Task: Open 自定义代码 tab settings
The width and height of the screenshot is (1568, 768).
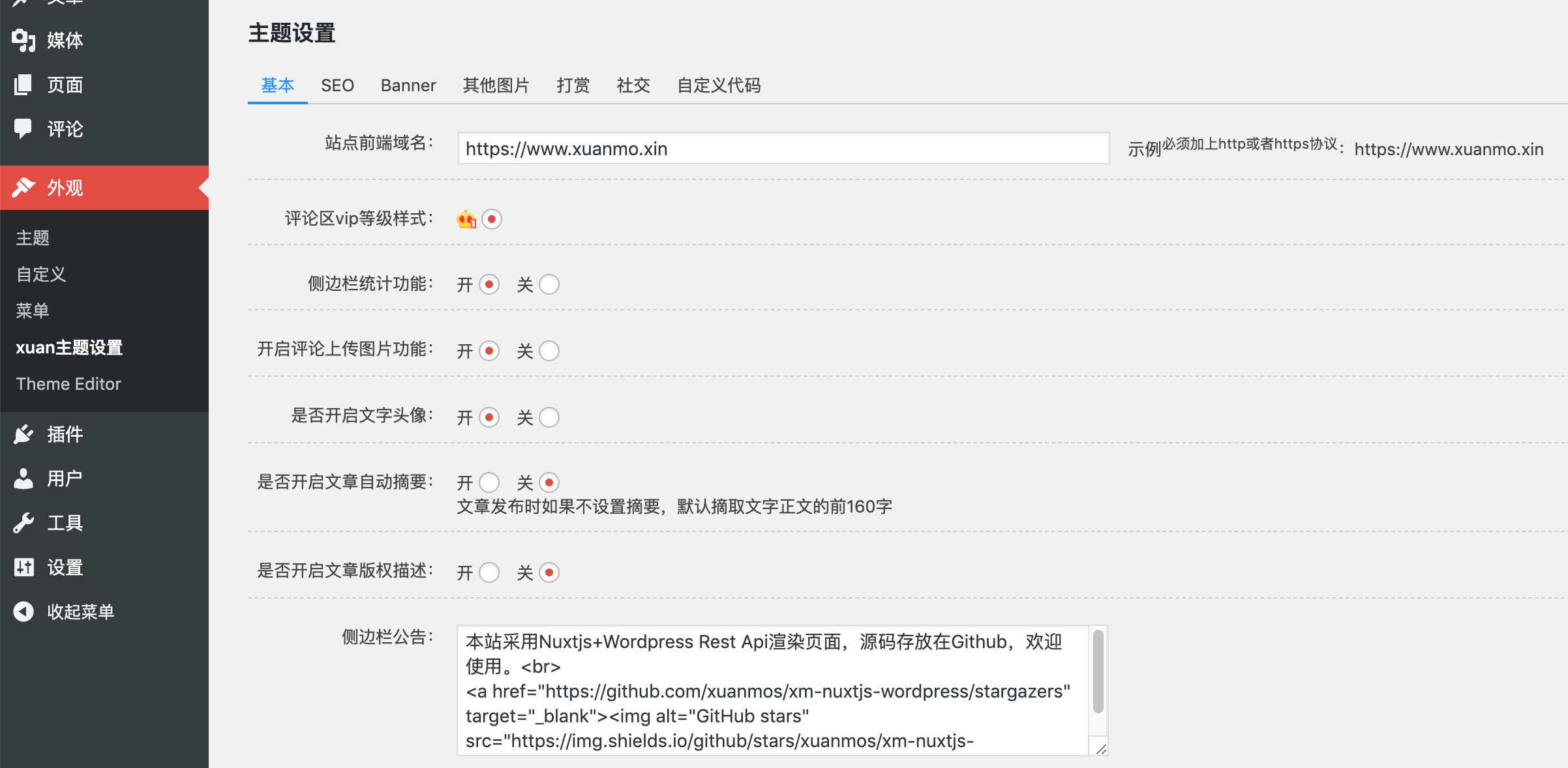Action: (x=718, y=85)
